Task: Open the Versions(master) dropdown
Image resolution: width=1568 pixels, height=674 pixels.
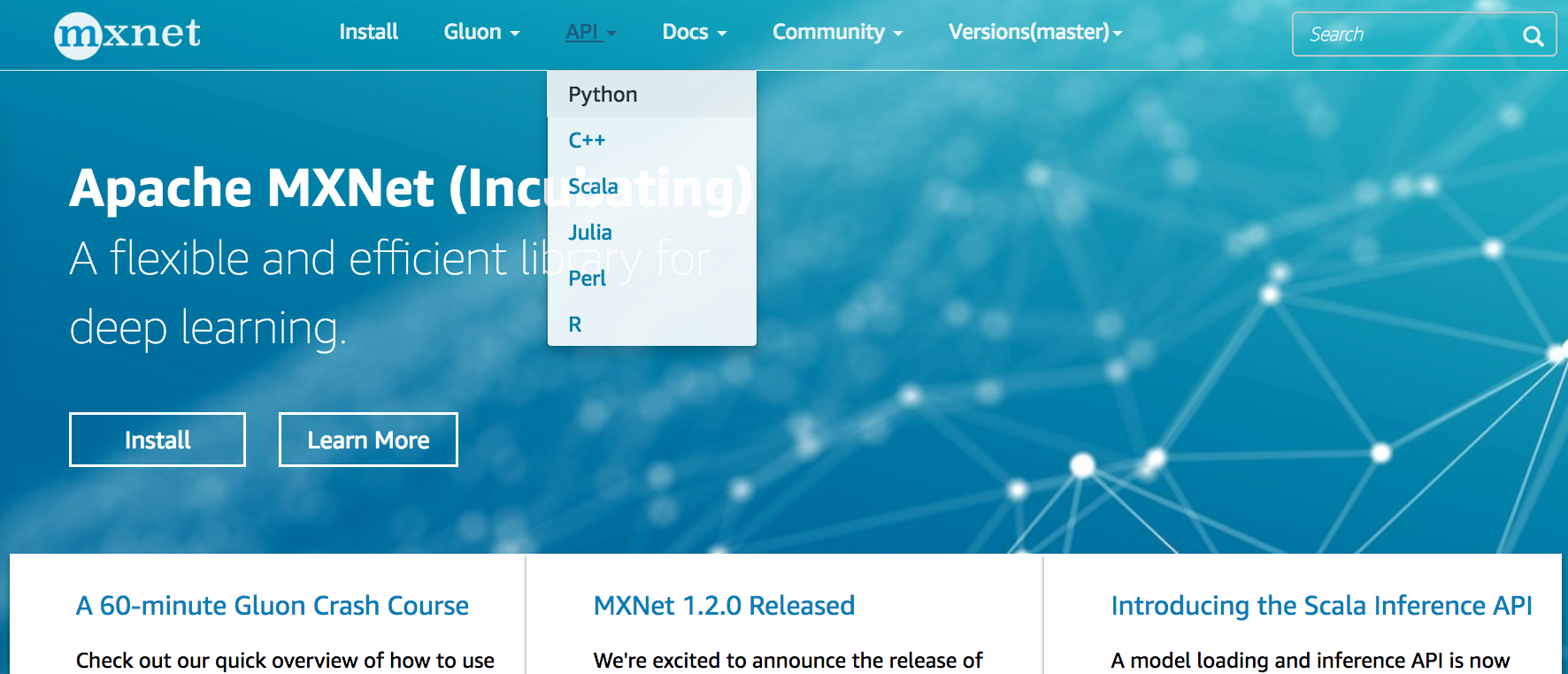Action: (1034, 33)
